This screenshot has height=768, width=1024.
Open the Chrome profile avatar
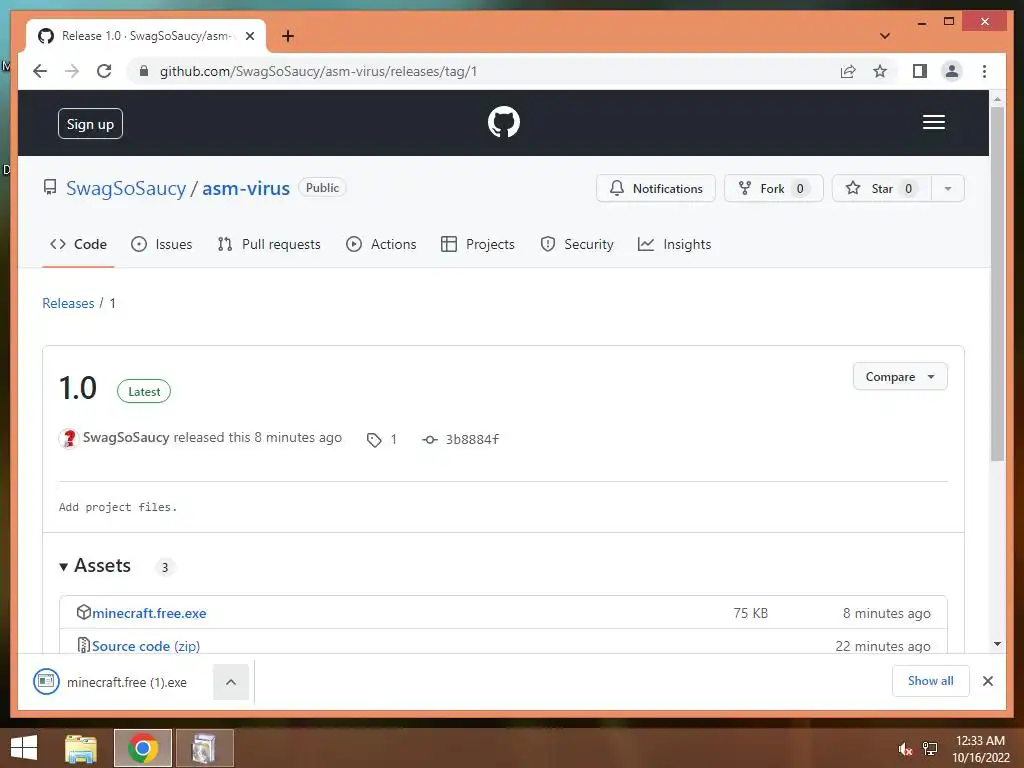tap(952, 71)
